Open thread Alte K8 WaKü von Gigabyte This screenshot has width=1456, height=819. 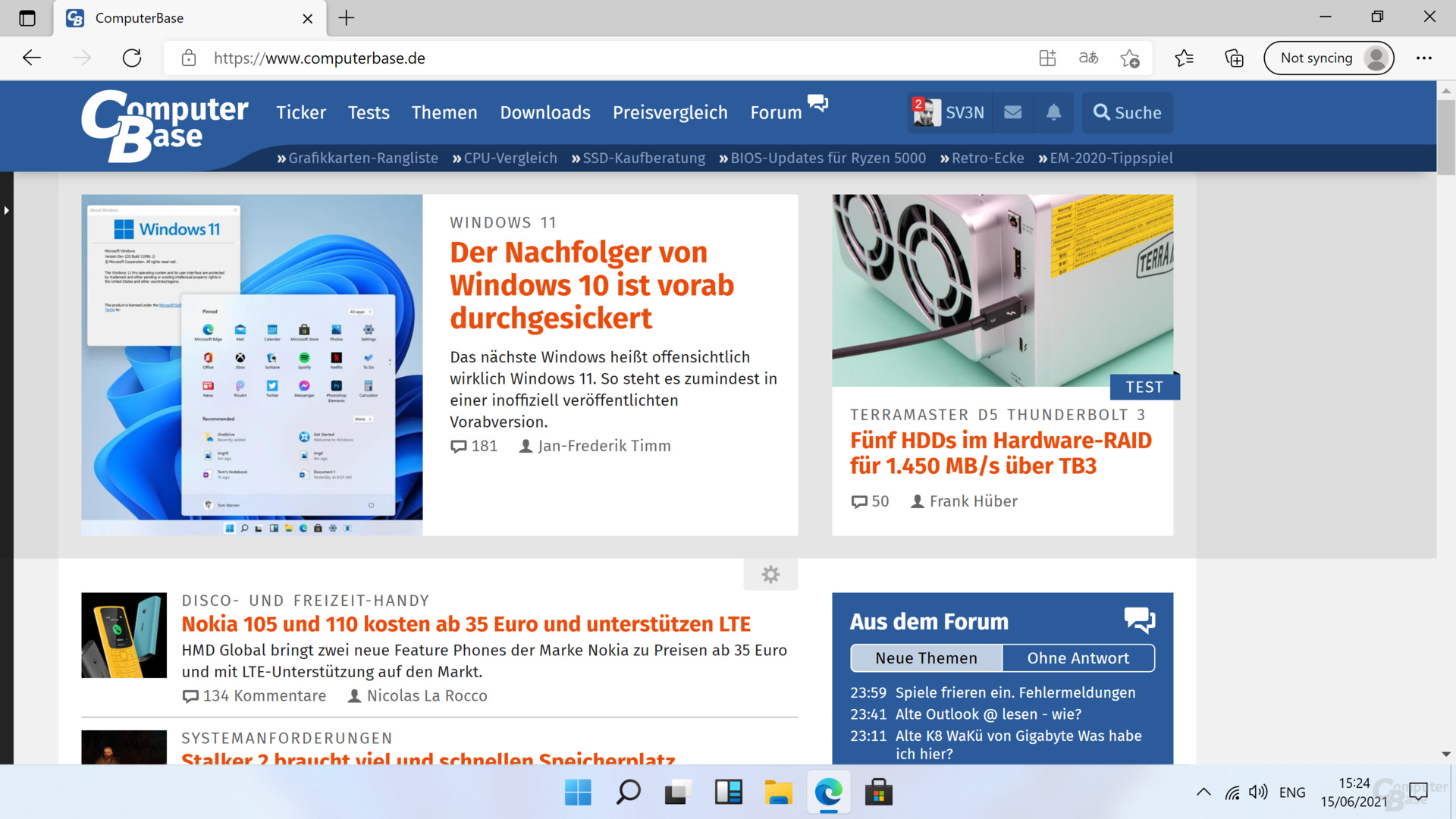[1018, 745]
